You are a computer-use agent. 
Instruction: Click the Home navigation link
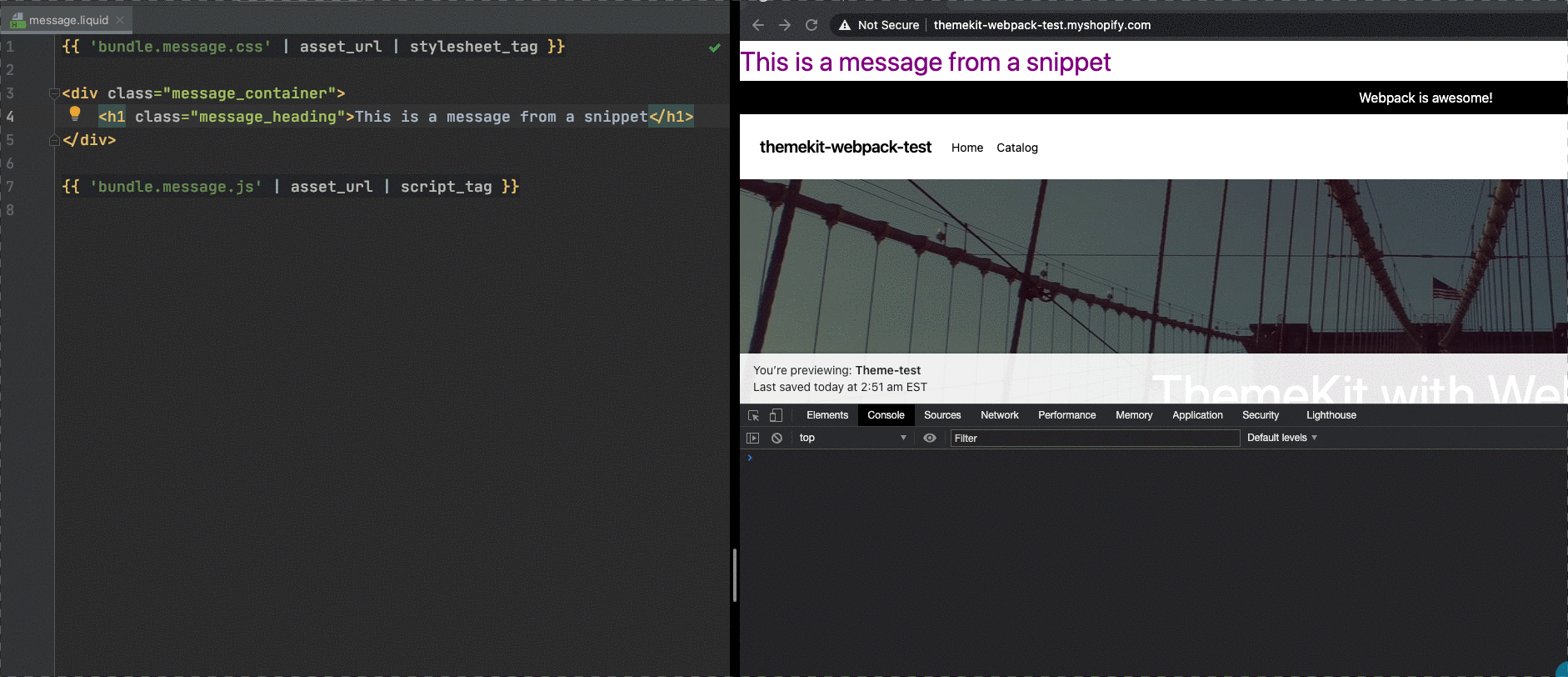tap(967, 148)
